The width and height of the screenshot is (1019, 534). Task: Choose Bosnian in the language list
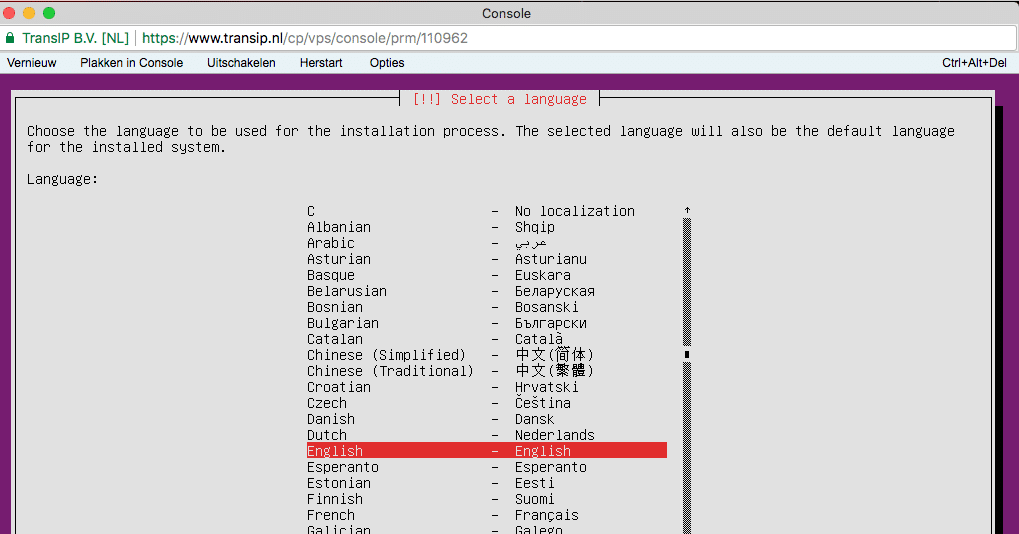pos(487,307)
